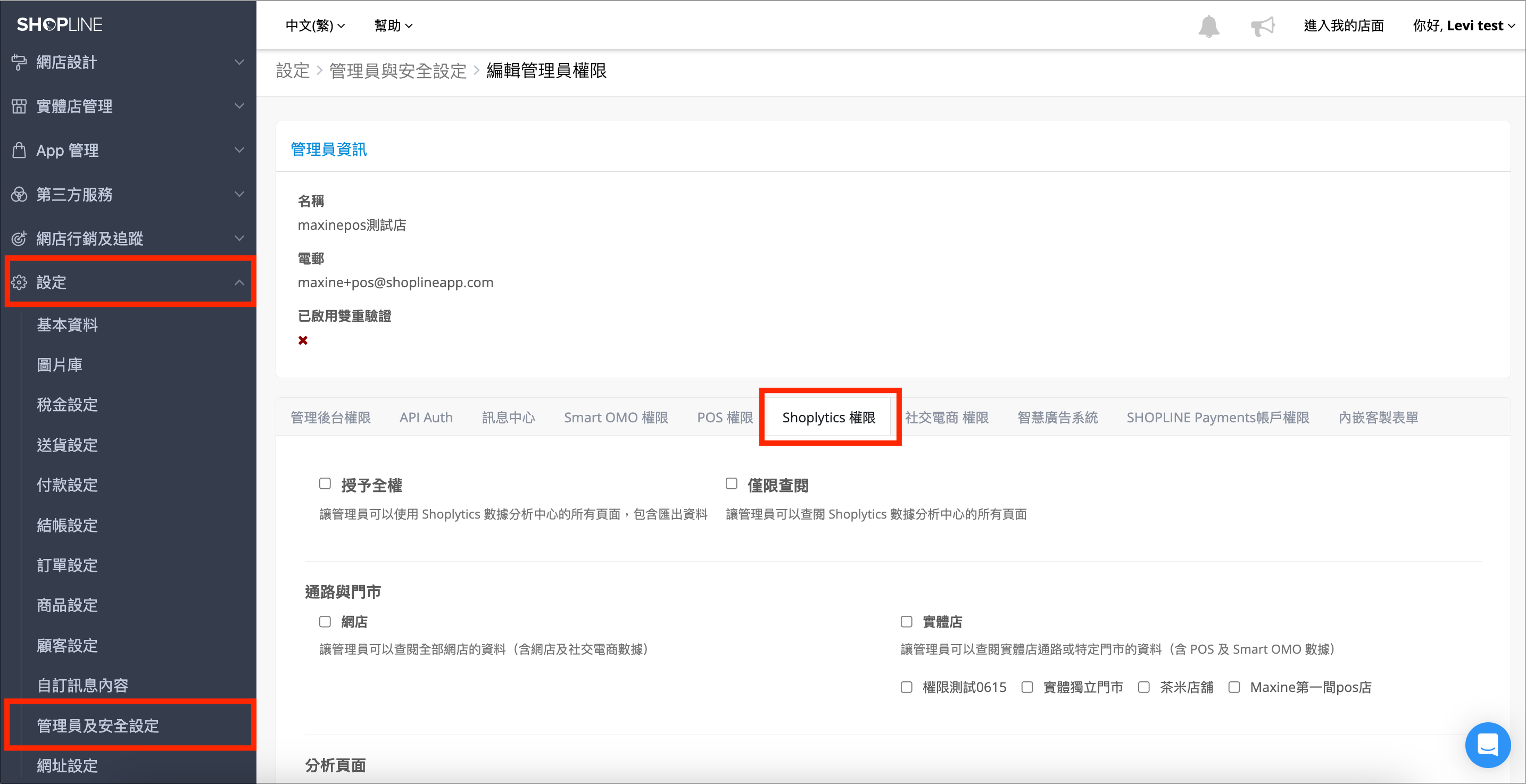
Task: Open 管理員及安全設定 in the sidebar
Action: pyautogui.click(x=98, y=725)
